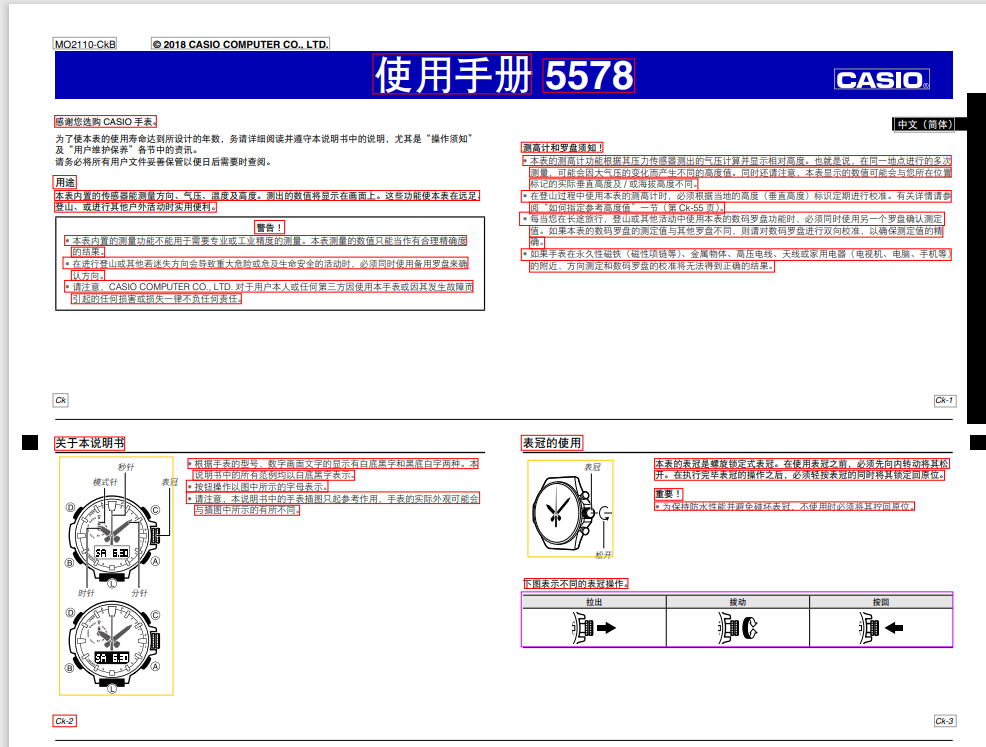
Task: Click the 模式针 label in watch diagram
Action: (105, 482)
